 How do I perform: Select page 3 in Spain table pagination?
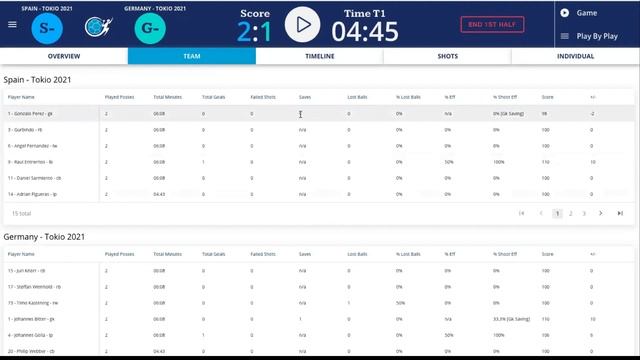point(584,213)
